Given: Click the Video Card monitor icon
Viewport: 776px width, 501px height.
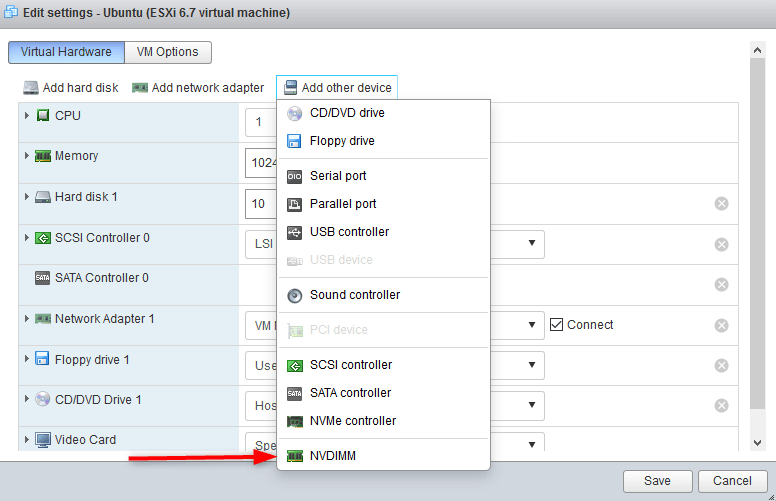Looking at the screenshot, I should click(x=43, y=440).
